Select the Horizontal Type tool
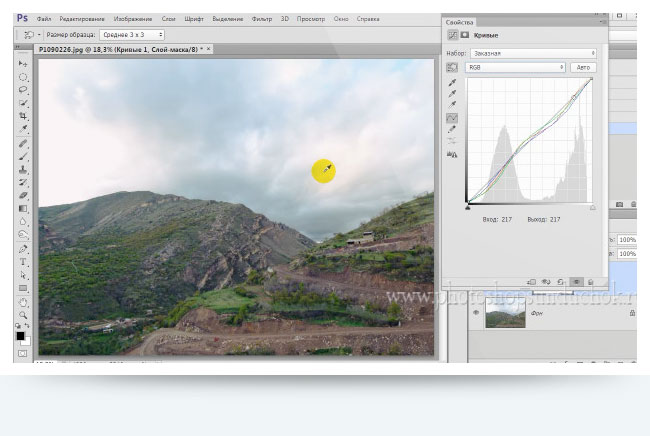The image size is (650, 436). point(23,262)
